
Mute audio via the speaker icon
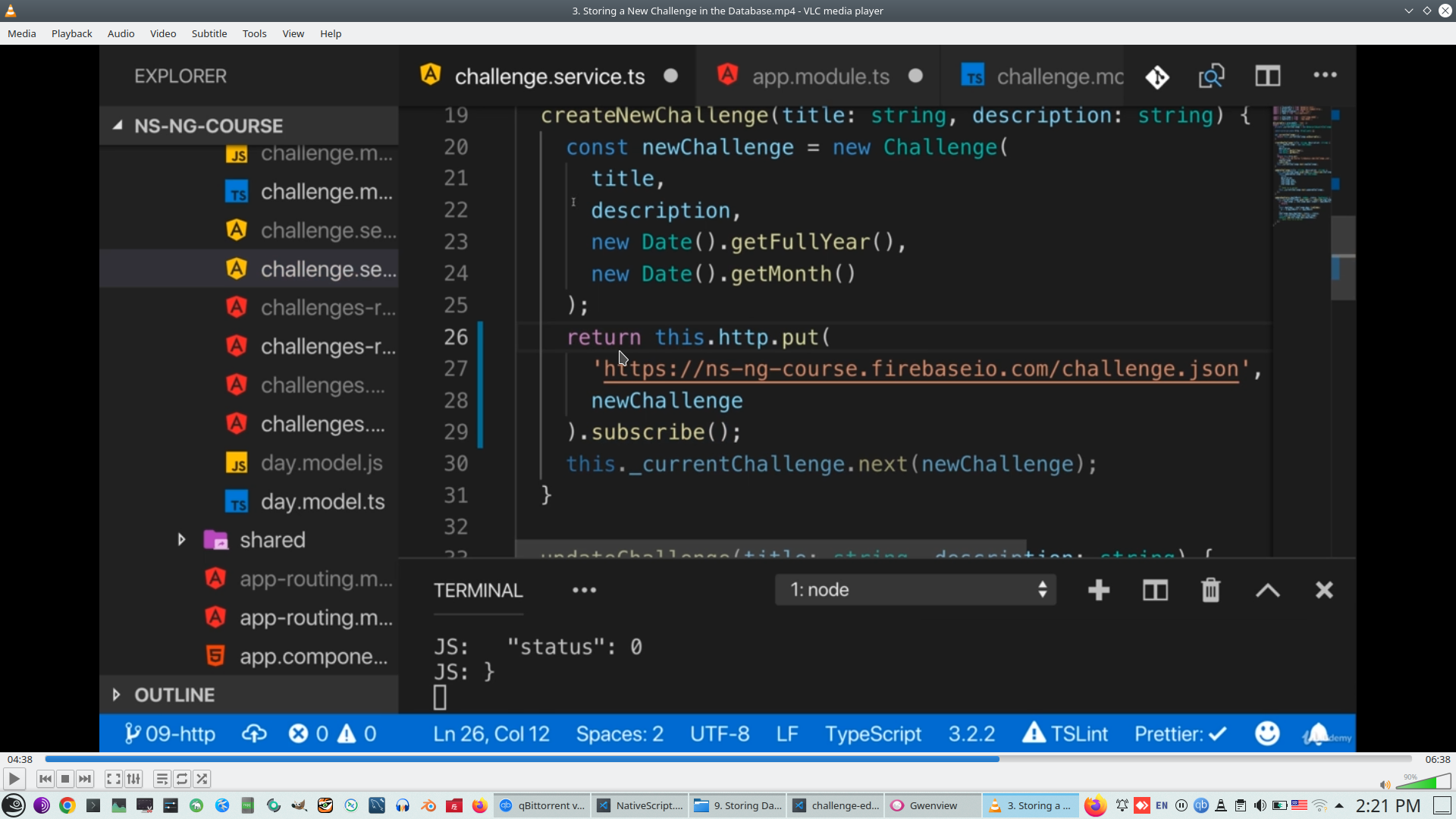pyautogui.click(x=1385, y=785)
